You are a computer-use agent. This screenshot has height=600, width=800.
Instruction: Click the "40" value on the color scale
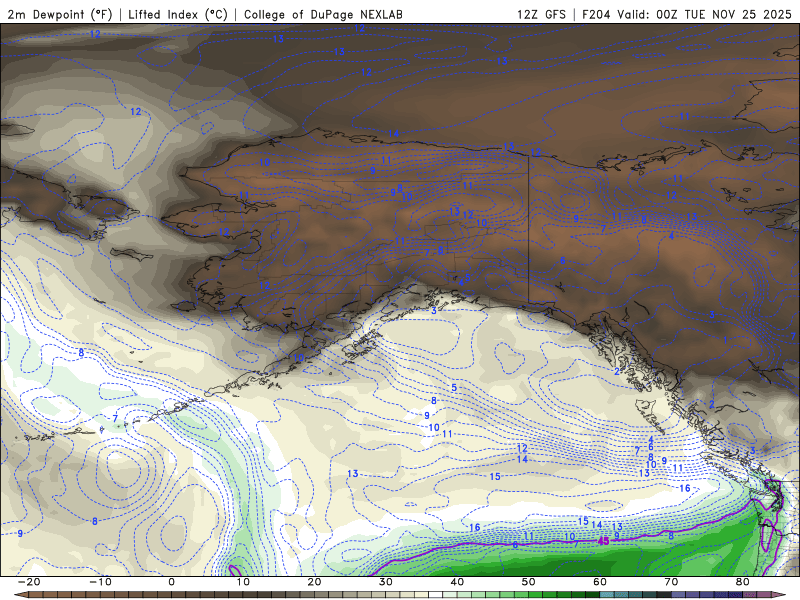(x=457, y=582)
